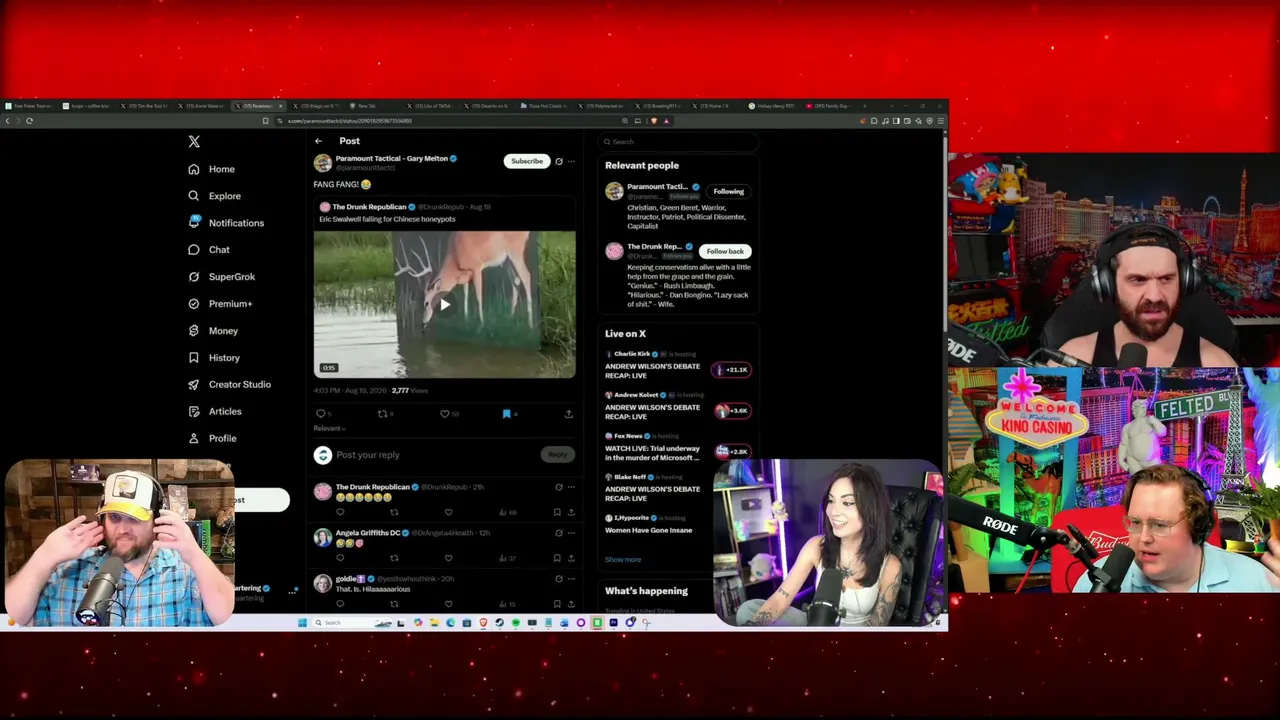Open Paramount Tactical profile under Relevant people
Screen dimensions: 1280x720
pyautogui.click(x=657, y=187)
